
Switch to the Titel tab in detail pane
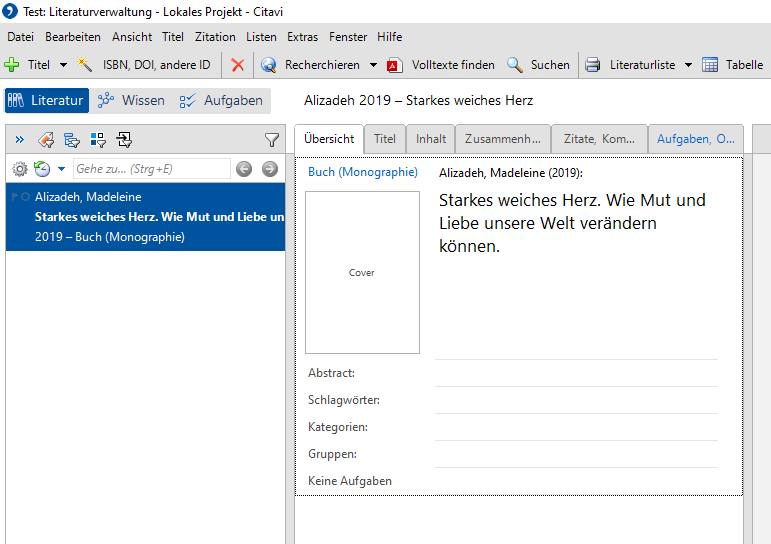385,139
